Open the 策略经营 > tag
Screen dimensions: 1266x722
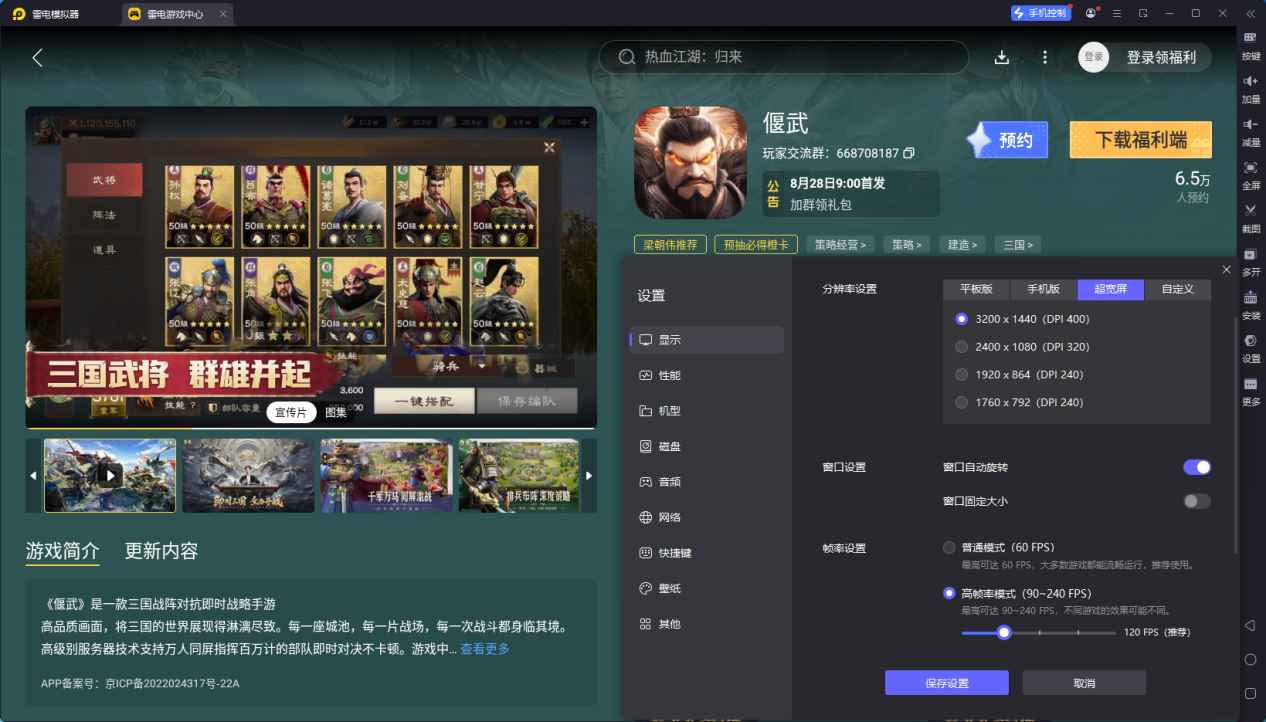coord(840,244)
